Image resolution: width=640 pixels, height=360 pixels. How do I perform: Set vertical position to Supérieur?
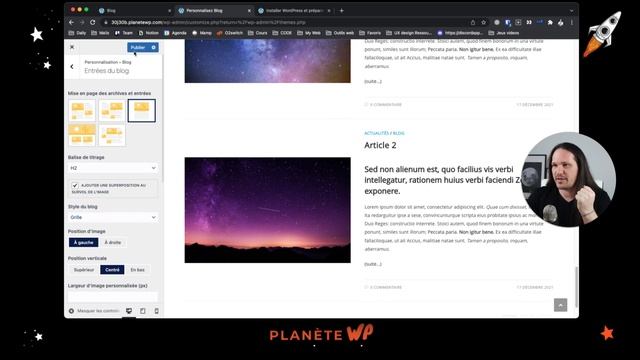click(84, 270)
